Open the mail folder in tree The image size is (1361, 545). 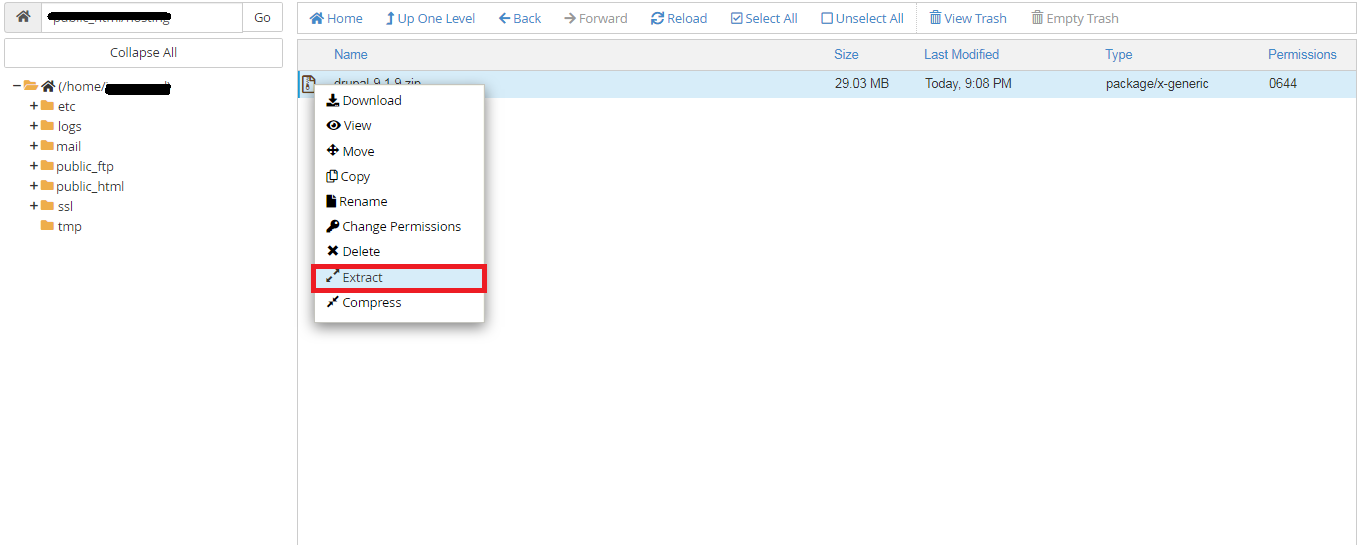61,146
